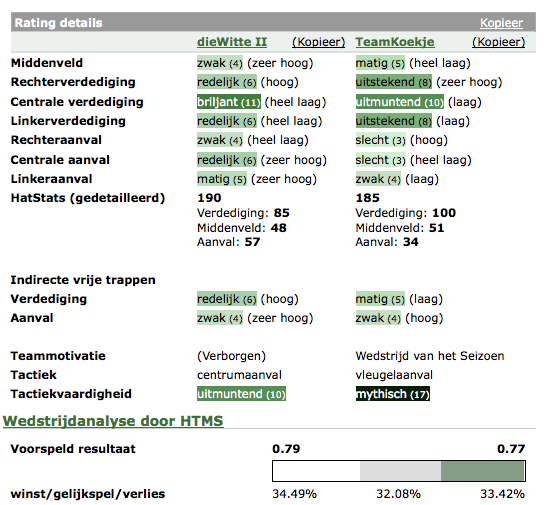The height and width of the screenshot is (505, 545).
Task: Click the Tactiekvaardigheid row label
Action: coord(71,394)
